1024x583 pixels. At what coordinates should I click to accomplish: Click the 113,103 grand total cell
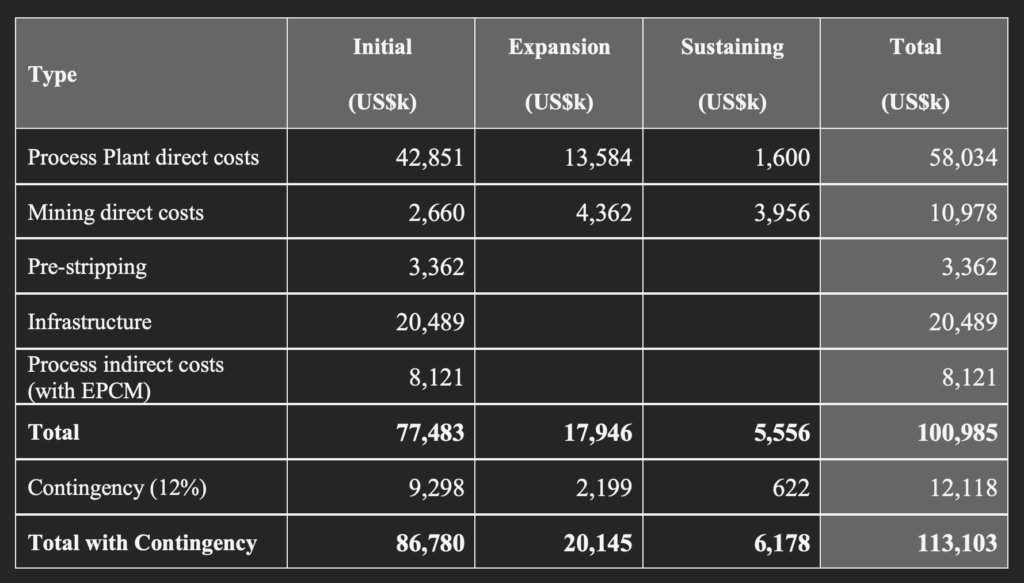[958, 542]
